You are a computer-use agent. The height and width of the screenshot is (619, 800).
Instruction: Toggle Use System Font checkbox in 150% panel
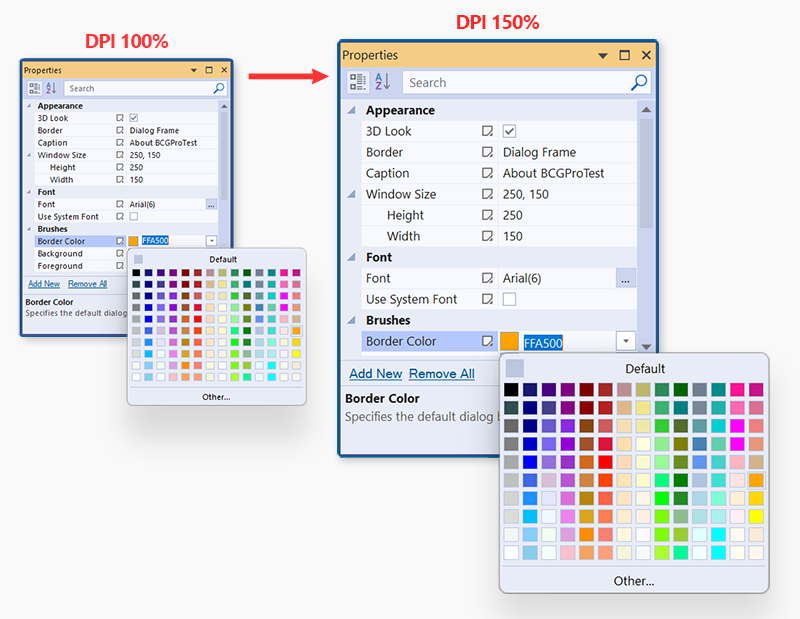point(509,299)
